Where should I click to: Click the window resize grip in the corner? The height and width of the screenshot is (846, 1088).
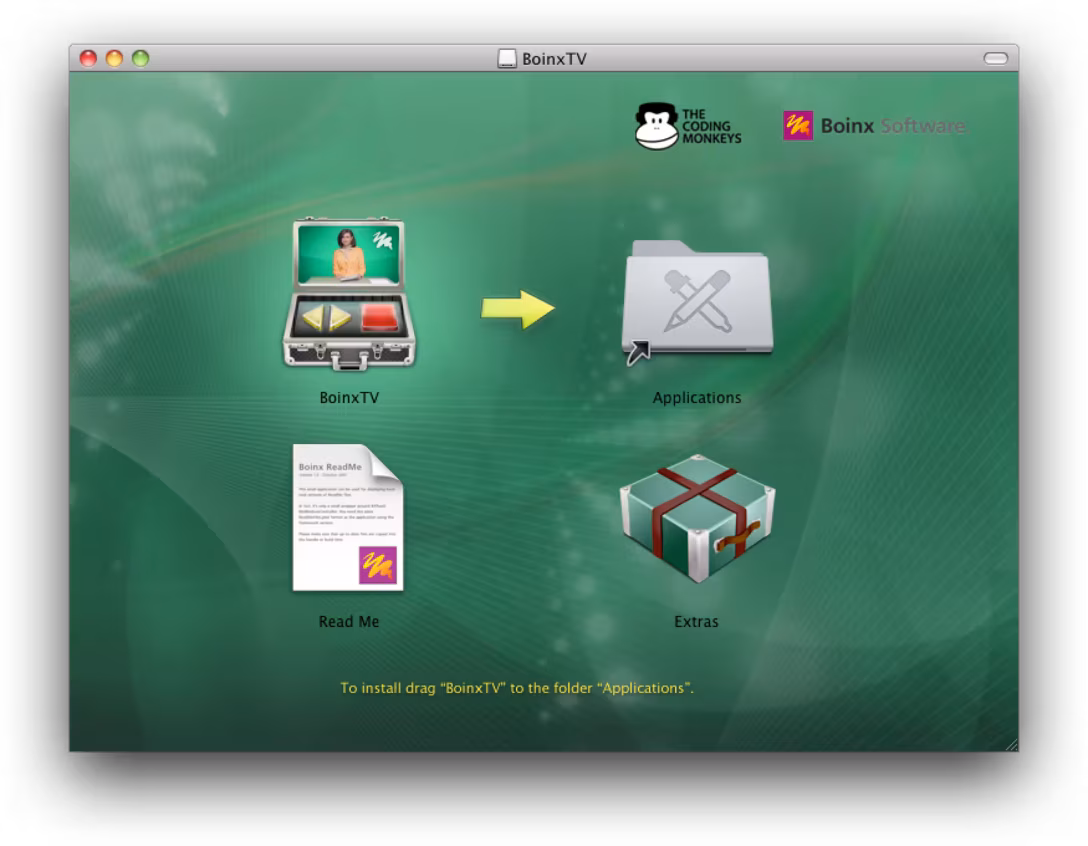coord(1012,745)
